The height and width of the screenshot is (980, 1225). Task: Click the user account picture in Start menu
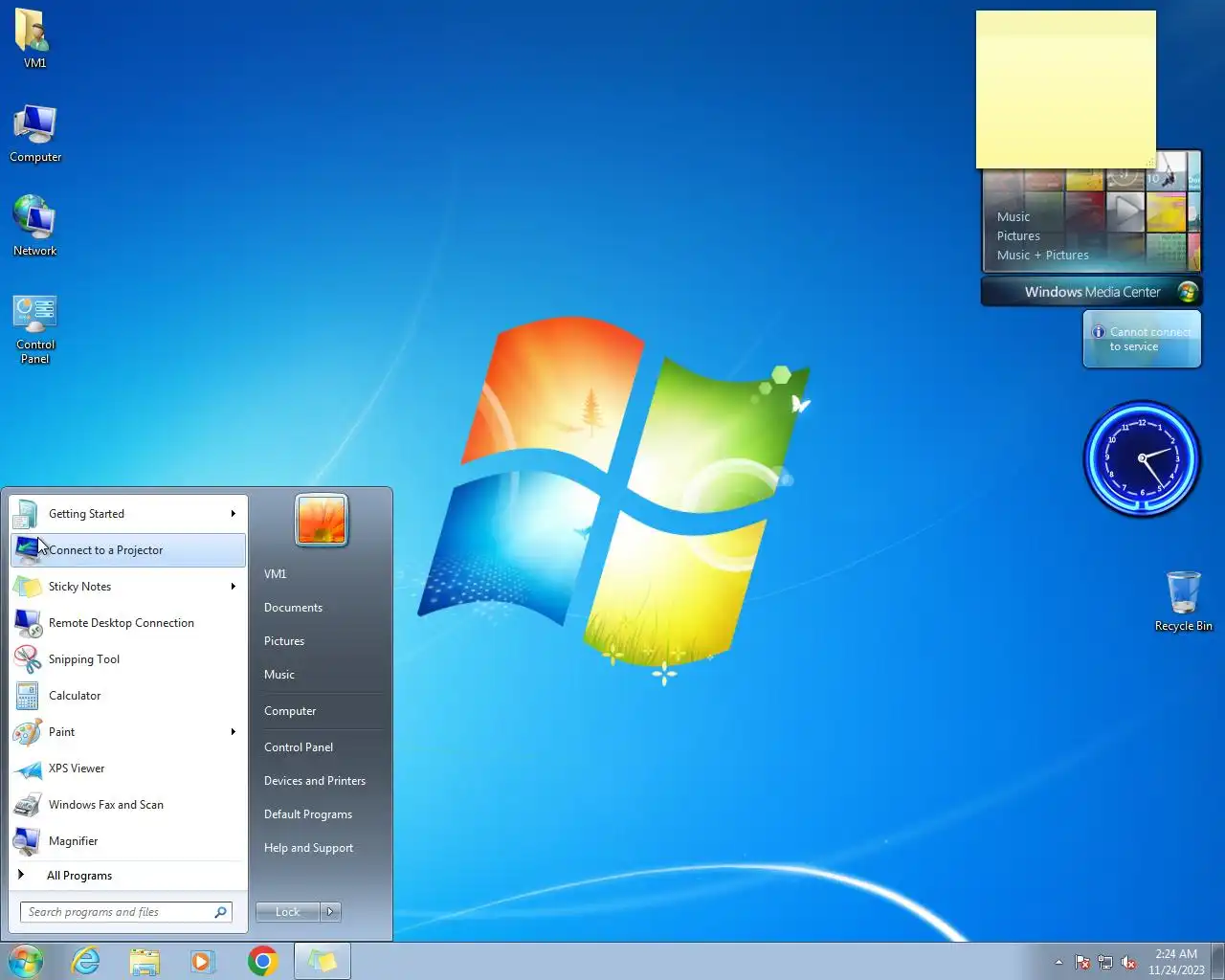(322, 520)
